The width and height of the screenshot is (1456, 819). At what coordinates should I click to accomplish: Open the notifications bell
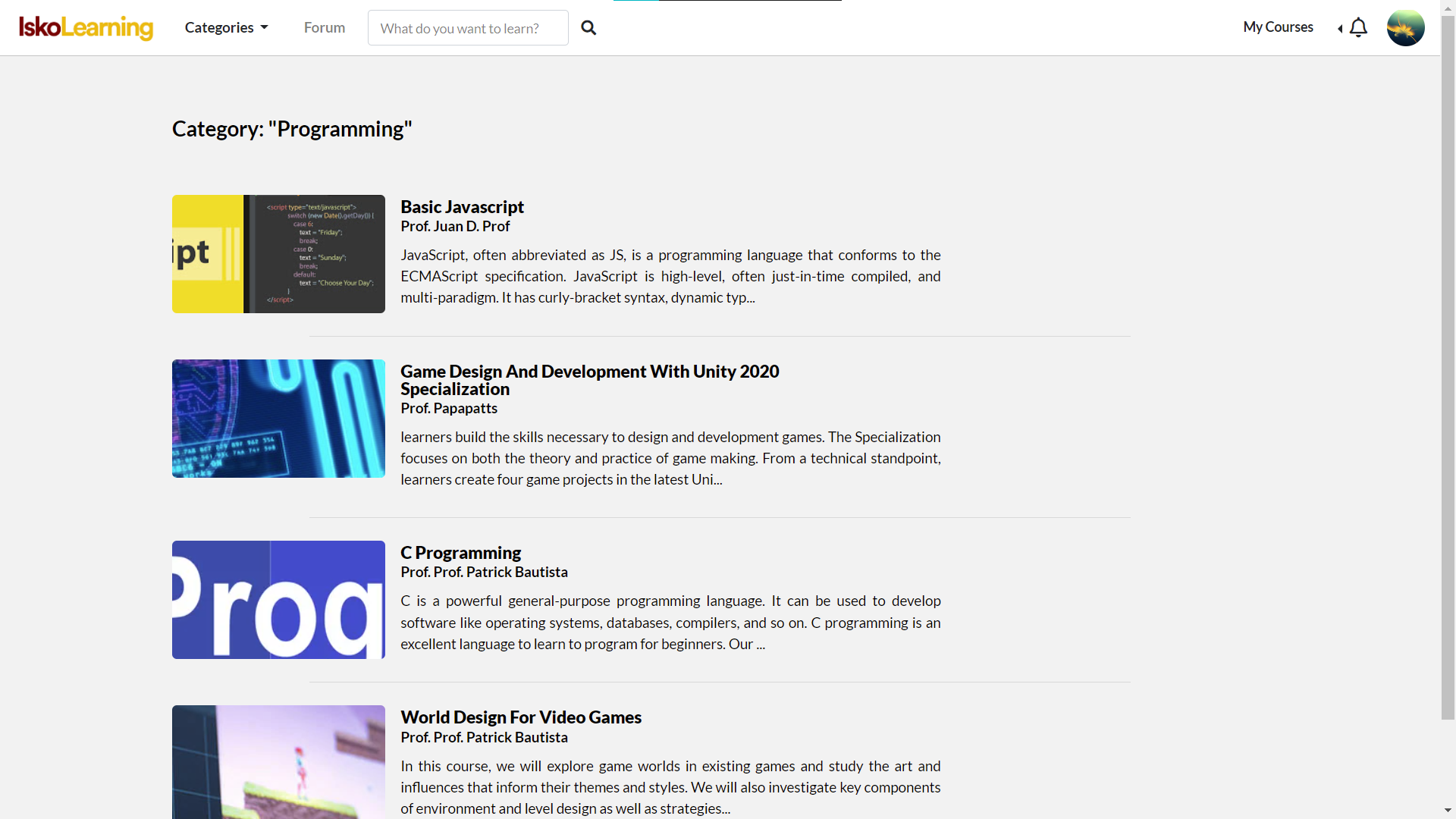(1358, 27)
